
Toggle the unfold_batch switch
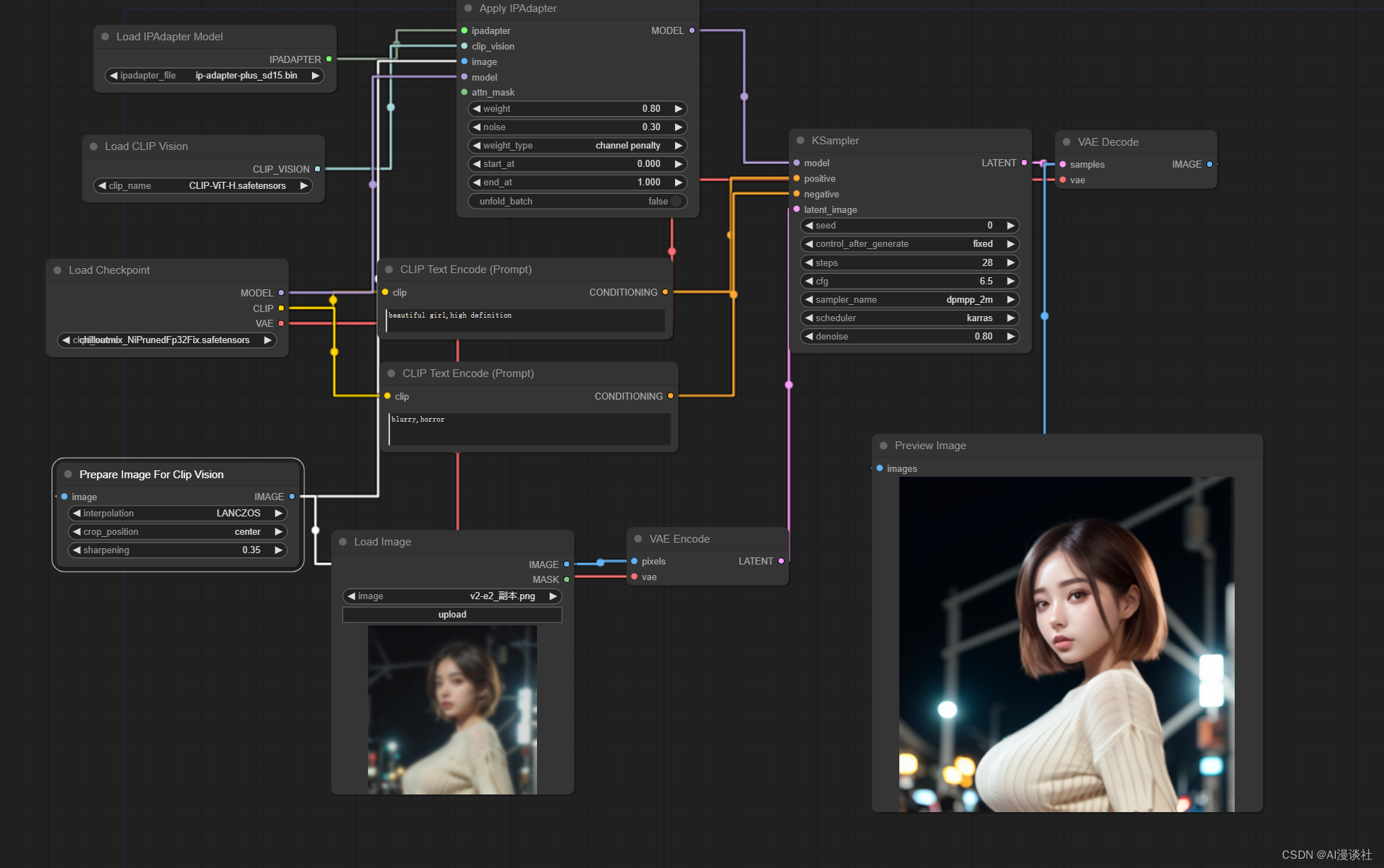tap(676, 202)
